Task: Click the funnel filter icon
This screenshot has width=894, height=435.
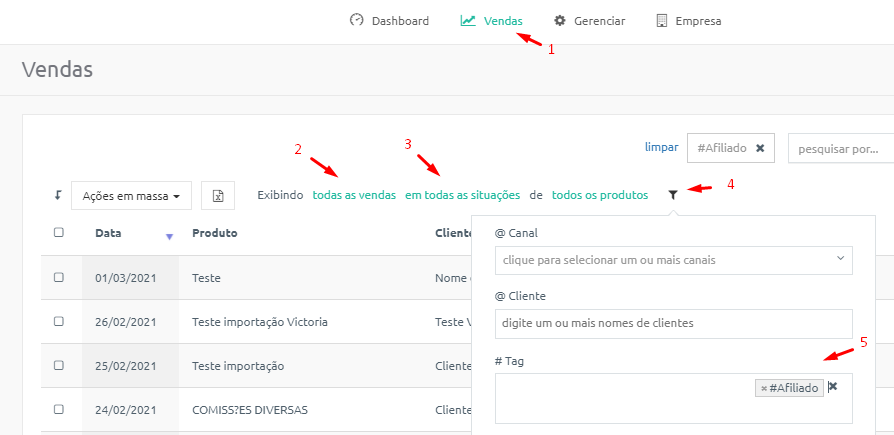Action: tap(673, 195)
